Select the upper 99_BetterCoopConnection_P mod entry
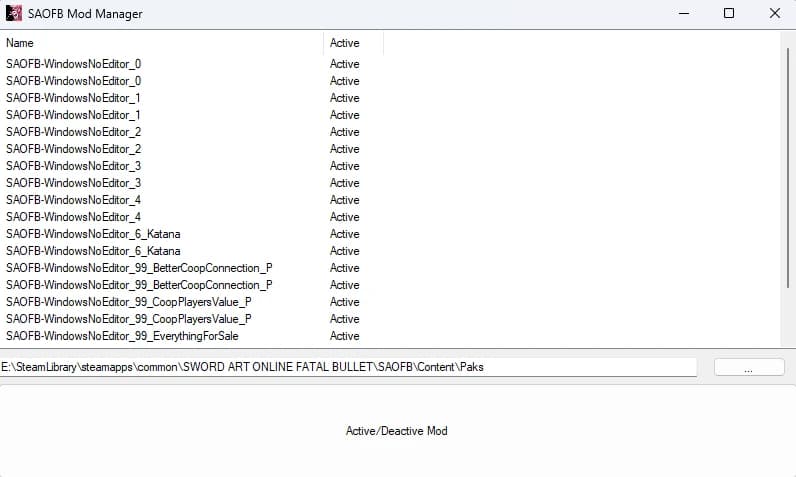The width and height of the screenshot is (796, 477). (x=140, y=268)
